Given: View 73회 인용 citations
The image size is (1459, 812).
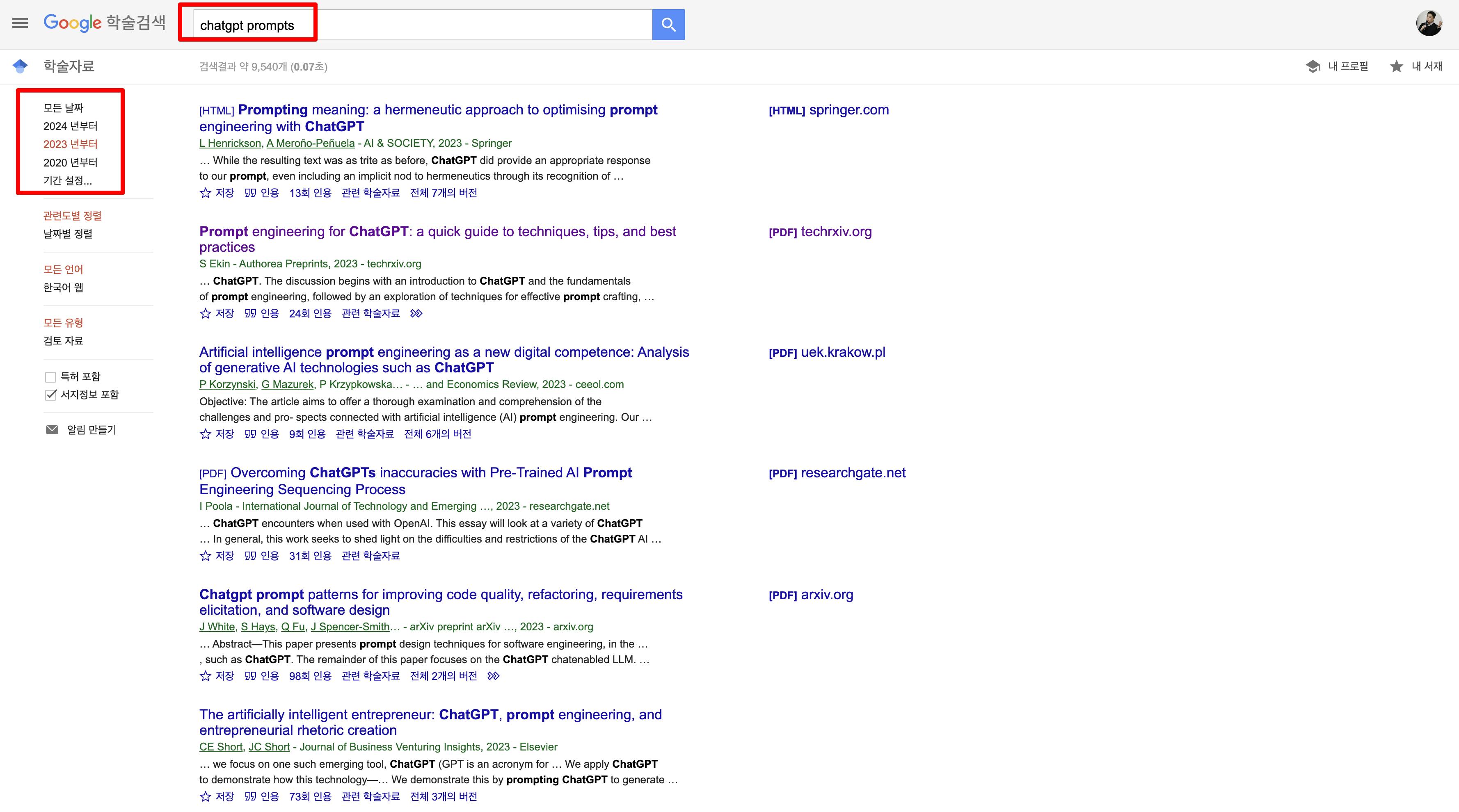Looking at the screenshot, I should [x=310, y=797].
